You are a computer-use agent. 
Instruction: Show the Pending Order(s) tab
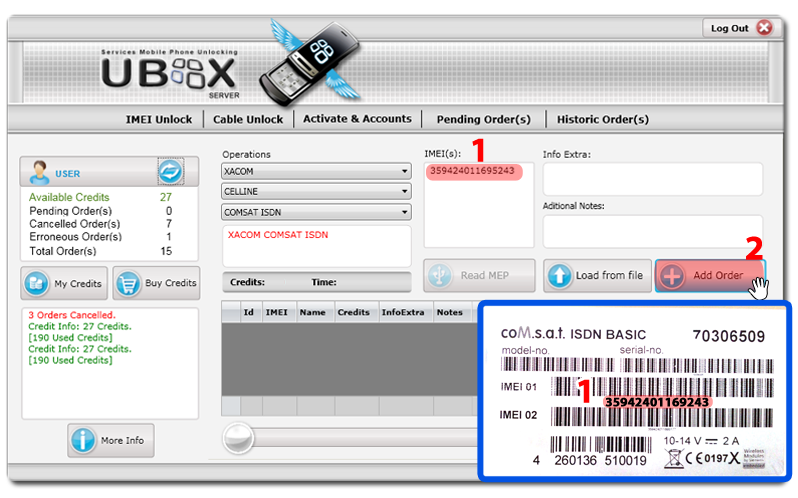click(x=483, y=120)
